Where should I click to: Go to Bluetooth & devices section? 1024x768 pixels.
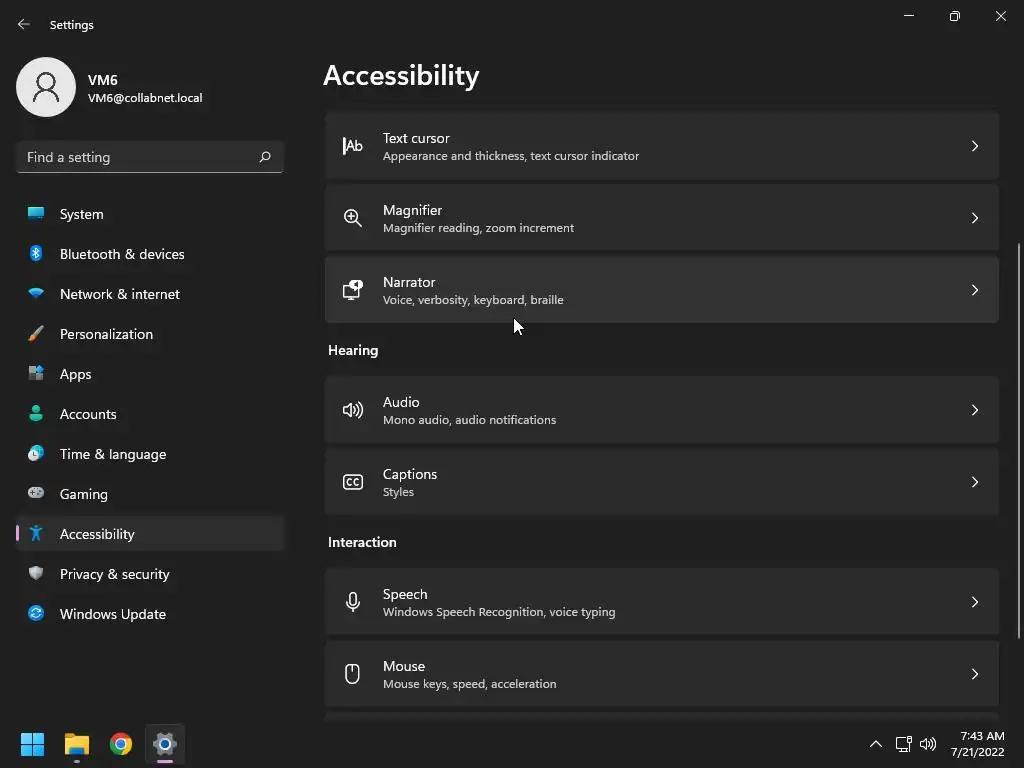click(x=122, y=254)
